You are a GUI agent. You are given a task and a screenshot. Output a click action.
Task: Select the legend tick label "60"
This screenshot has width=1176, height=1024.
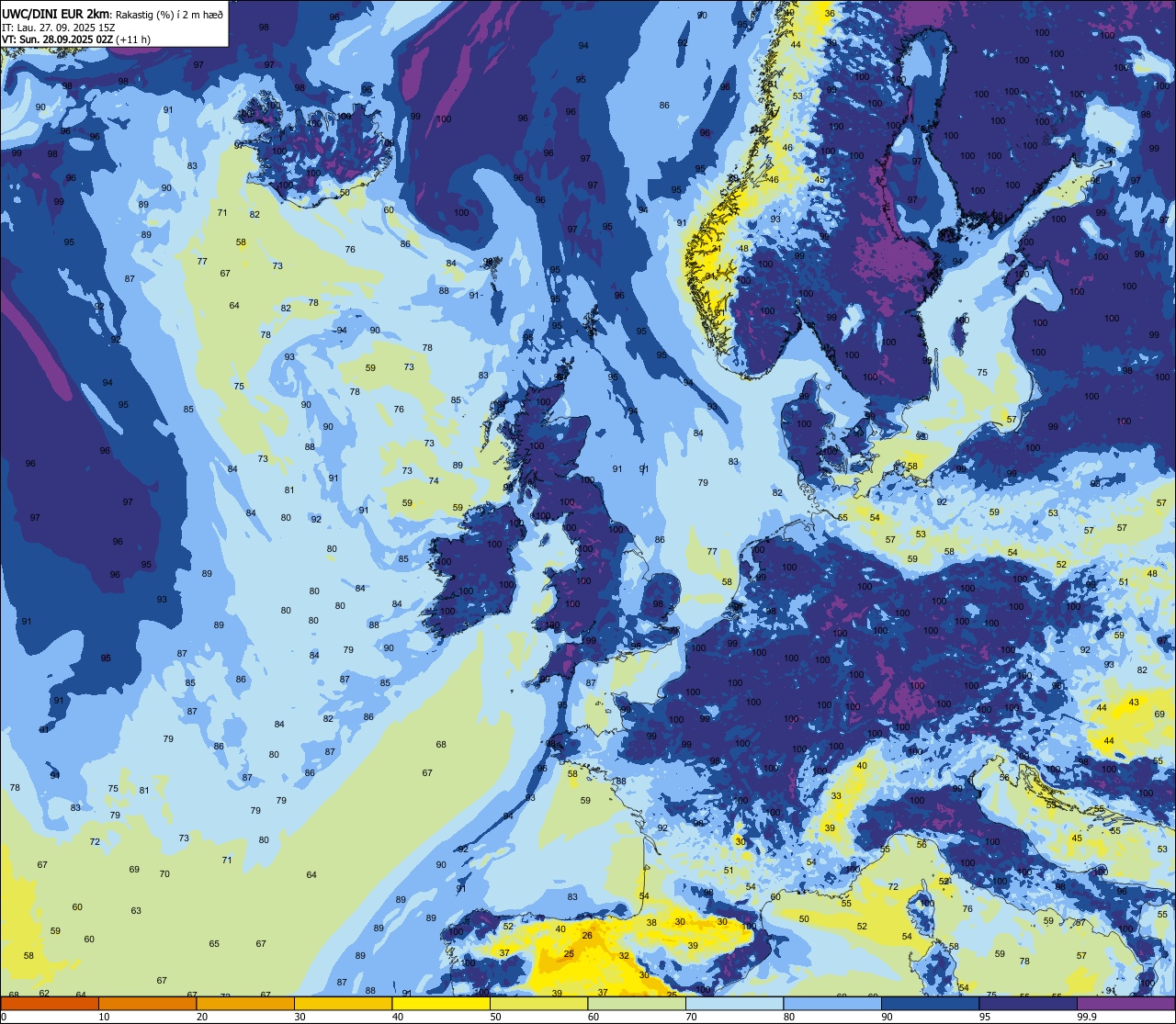tap(594, 1017)
